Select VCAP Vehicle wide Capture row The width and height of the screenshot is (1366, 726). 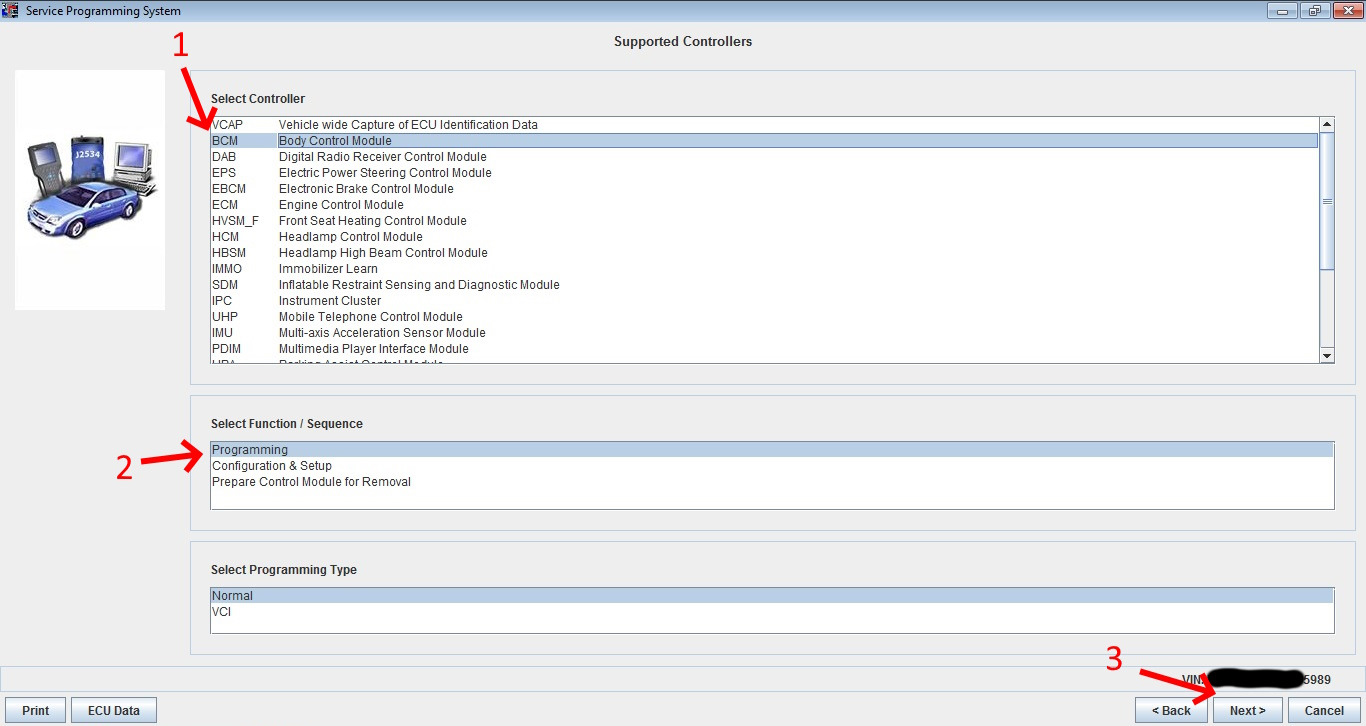tap(765, 125)
